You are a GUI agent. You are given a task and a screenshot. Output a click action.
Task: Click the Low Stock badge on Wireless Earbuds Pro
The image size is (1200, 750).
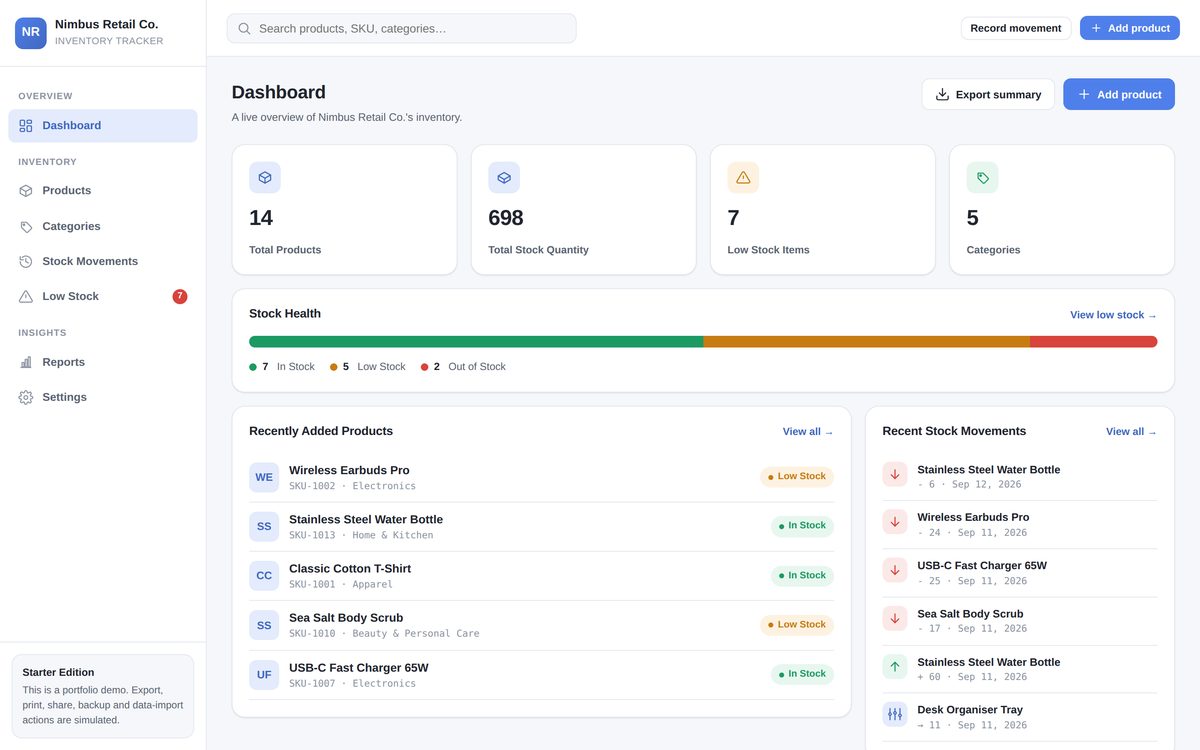pyautogui.click(x=797, y=477)
